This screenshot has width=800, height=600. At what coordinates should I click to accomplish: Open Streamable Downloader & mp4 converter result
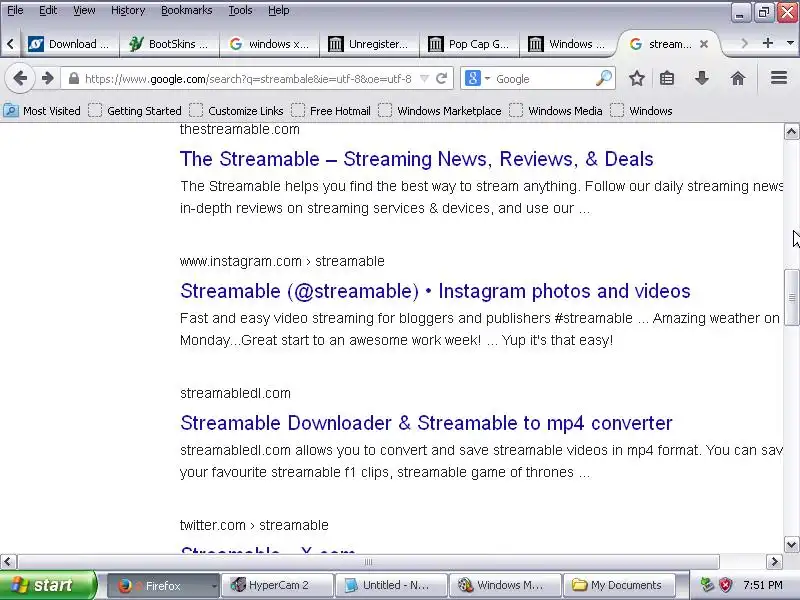pos(426,423)
